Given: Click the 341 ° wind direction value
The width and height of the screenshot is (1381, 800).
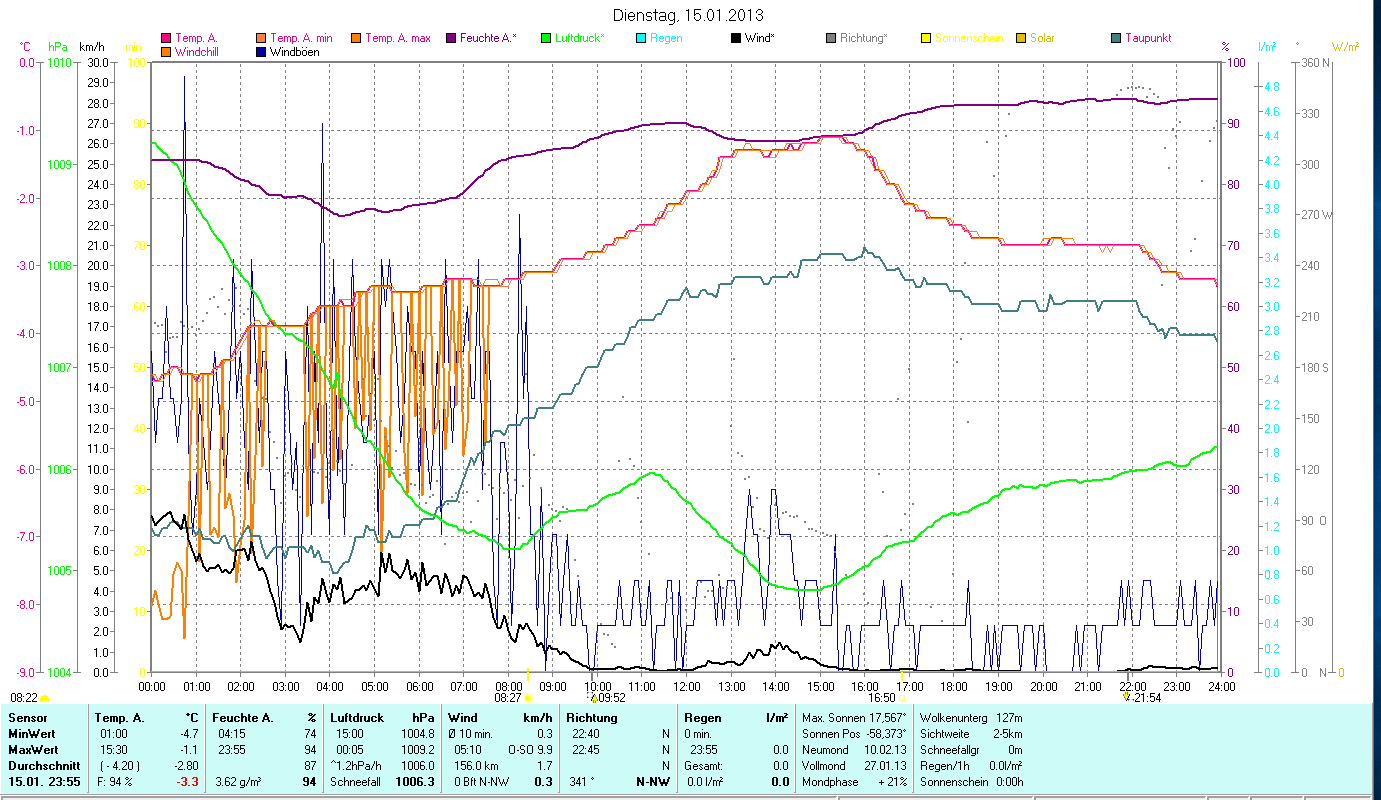Looking at the screenshot, I should pos(583,782).
